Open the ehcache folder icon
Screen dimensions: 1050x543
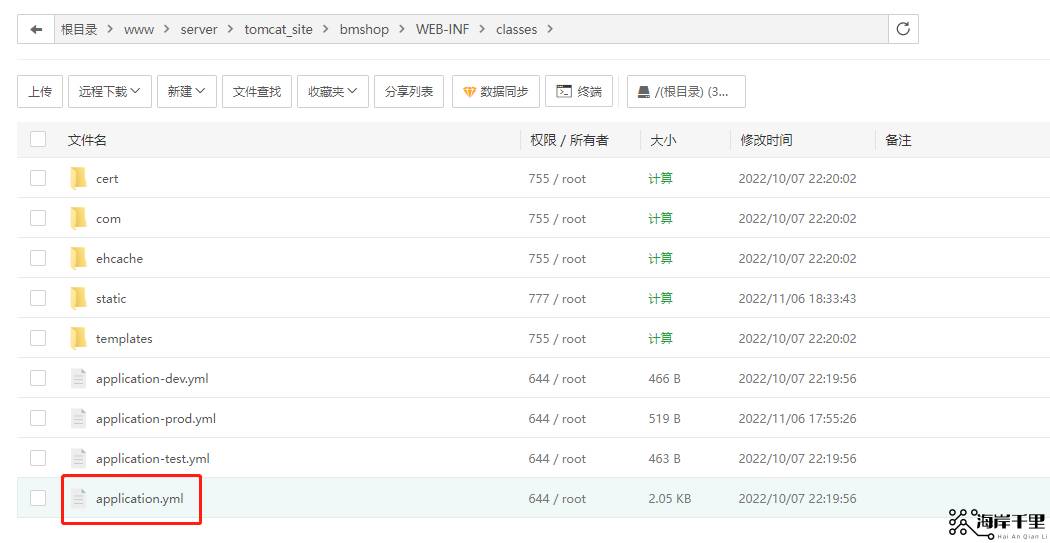(79, 259)
